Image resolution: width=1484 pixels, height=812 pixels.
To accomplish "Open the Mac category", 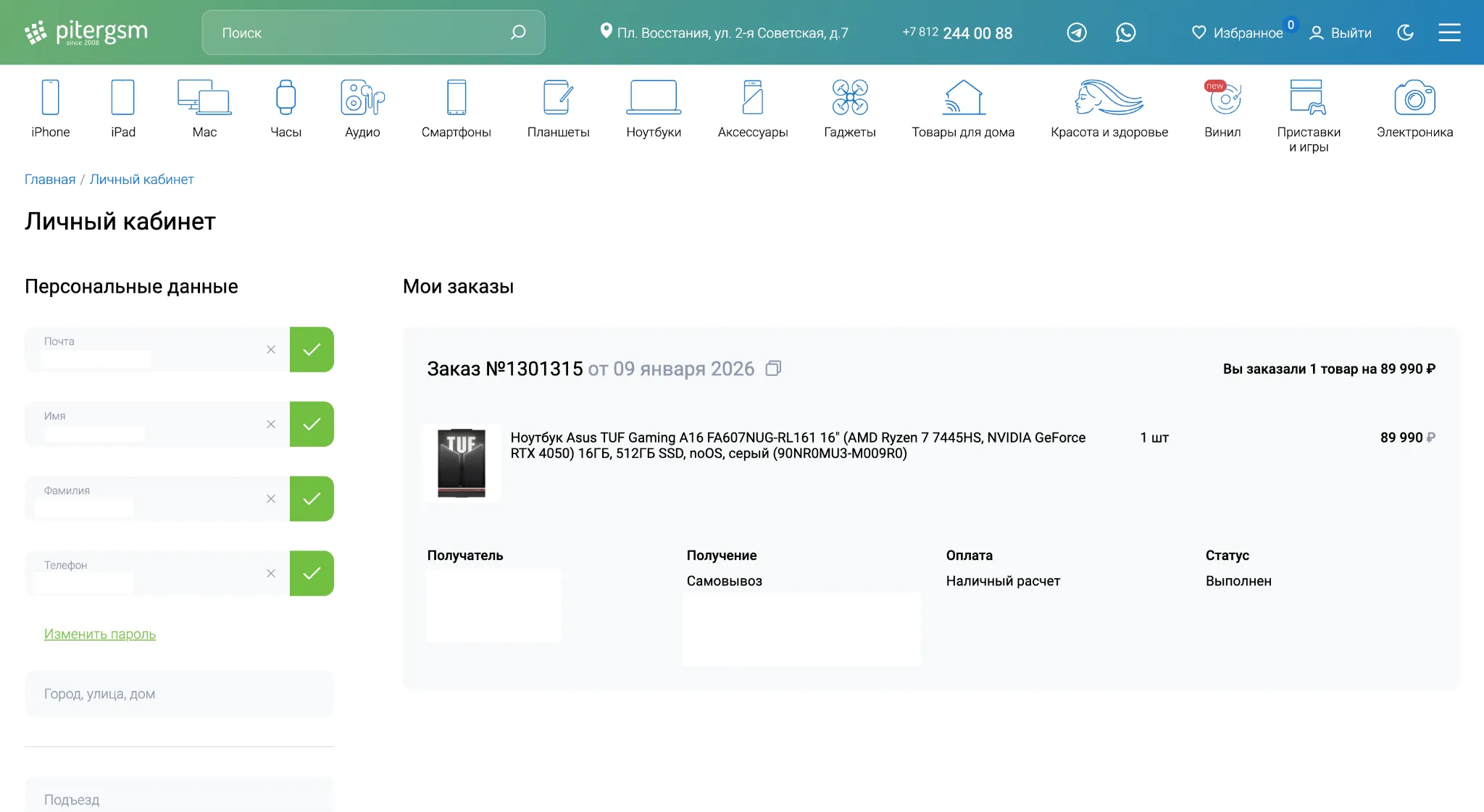I will coord(204,109).
